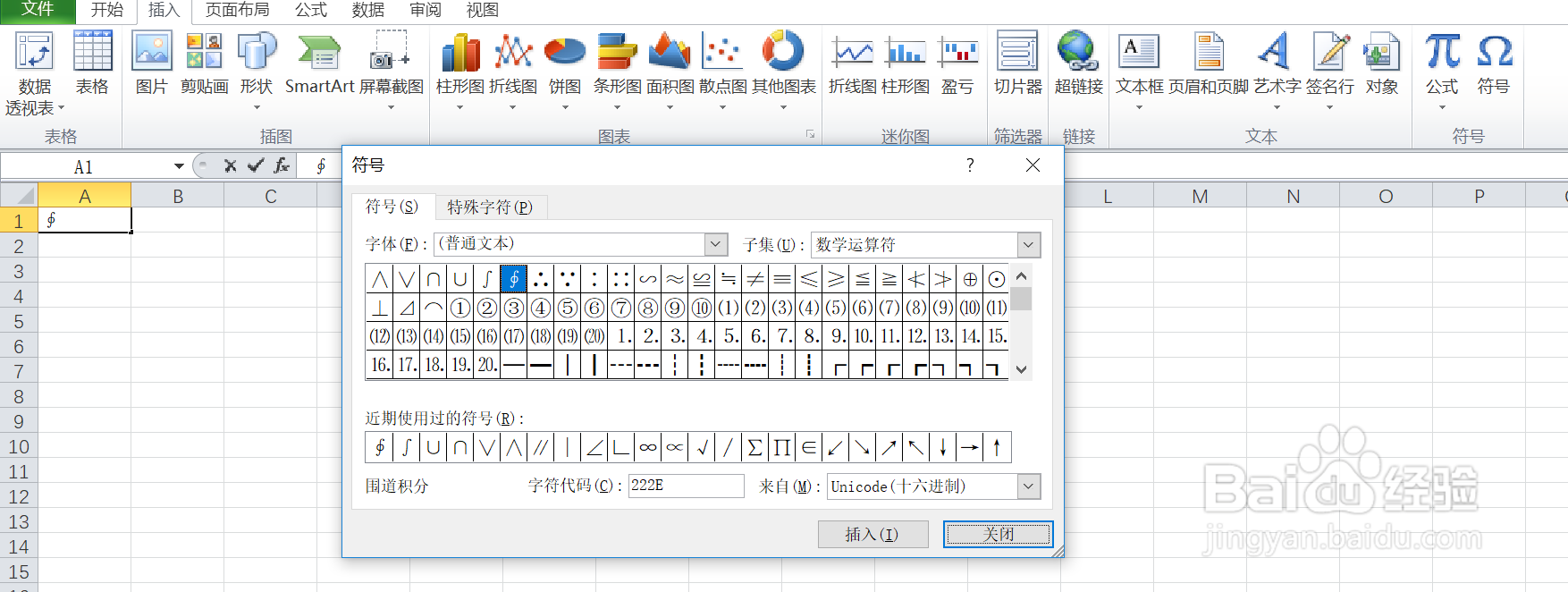Confirm formula bar entry with checkmark
1568x592 pixels.
(x=256, y=165)
